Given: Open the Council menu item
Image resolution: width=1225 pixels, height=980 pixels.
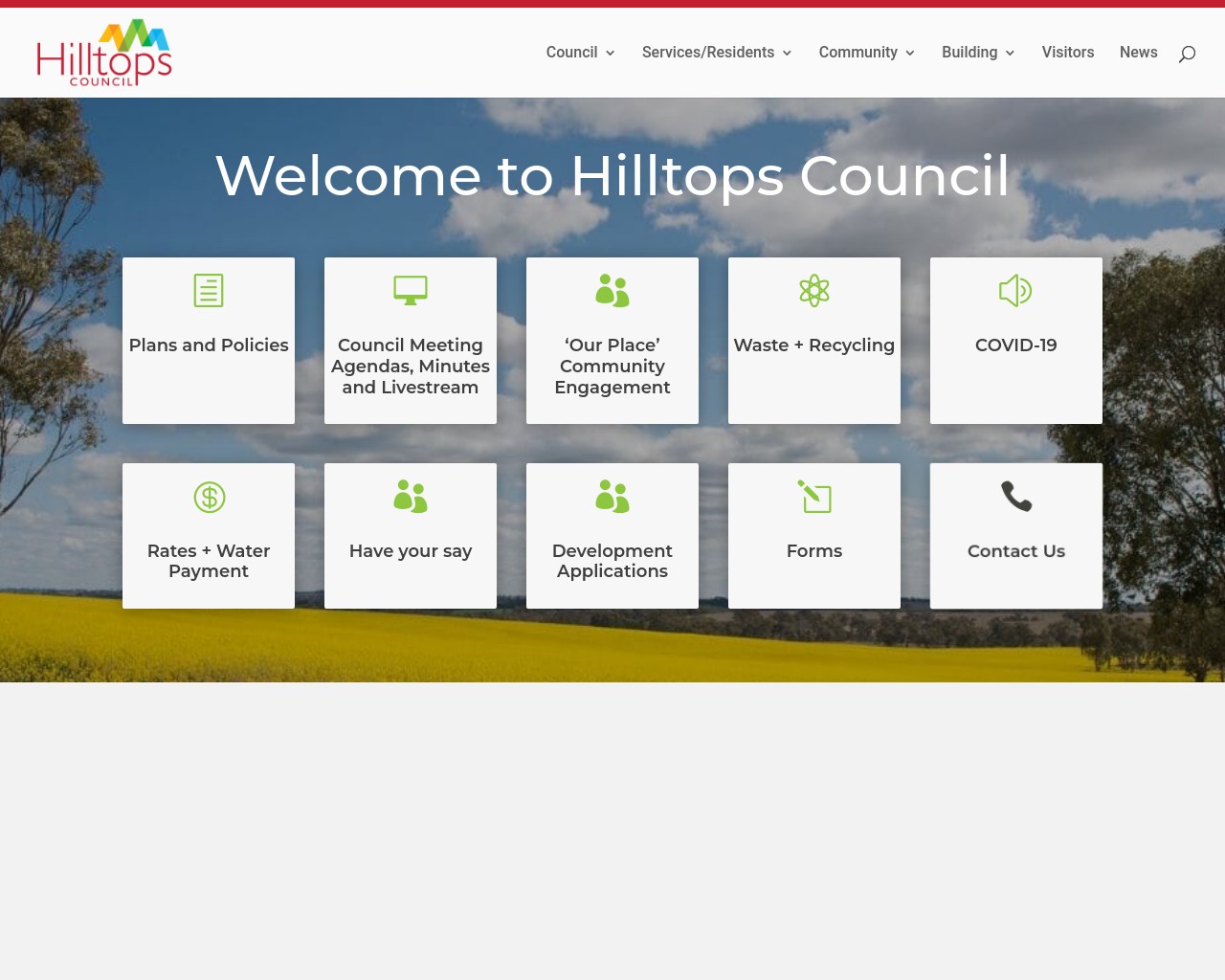Looking at the screenshot, I should point(571,53).
